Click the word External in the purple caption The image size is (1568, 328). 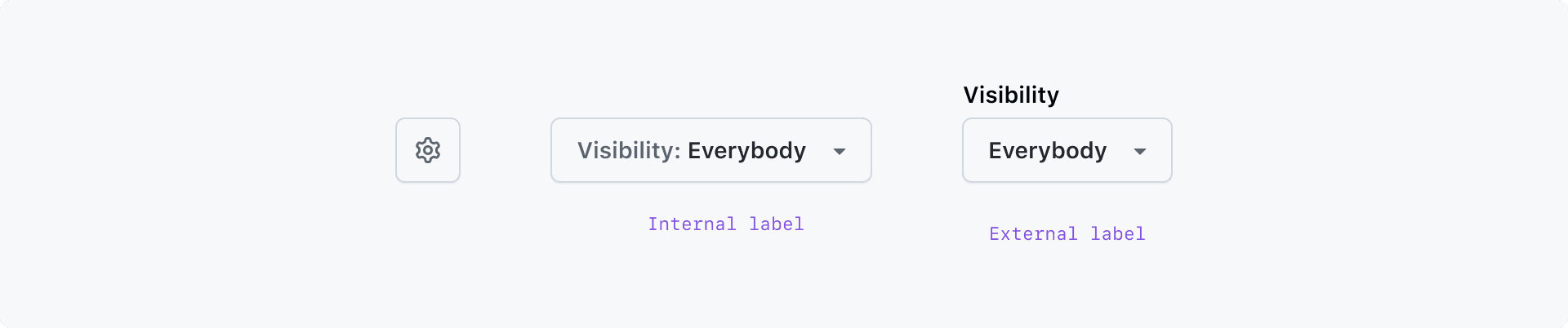[1033, 234]
